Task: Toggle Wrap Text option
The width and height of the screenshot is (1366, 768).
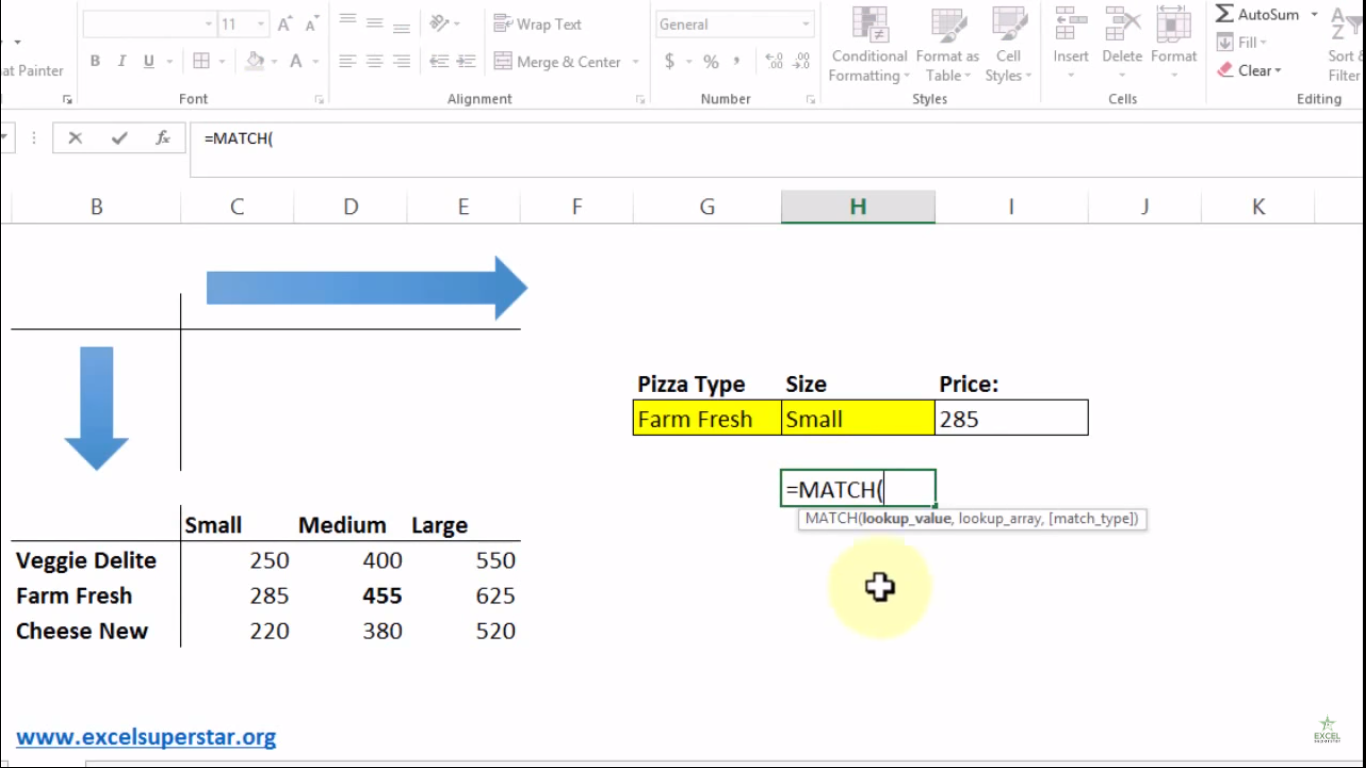Action: (538, 24)
